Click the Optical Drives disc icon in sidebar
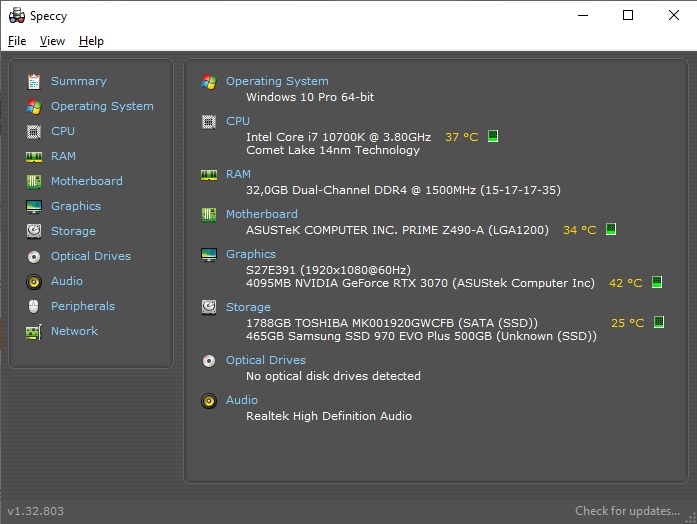This screenshot has height=524, width=697. (x=34, y=256)
